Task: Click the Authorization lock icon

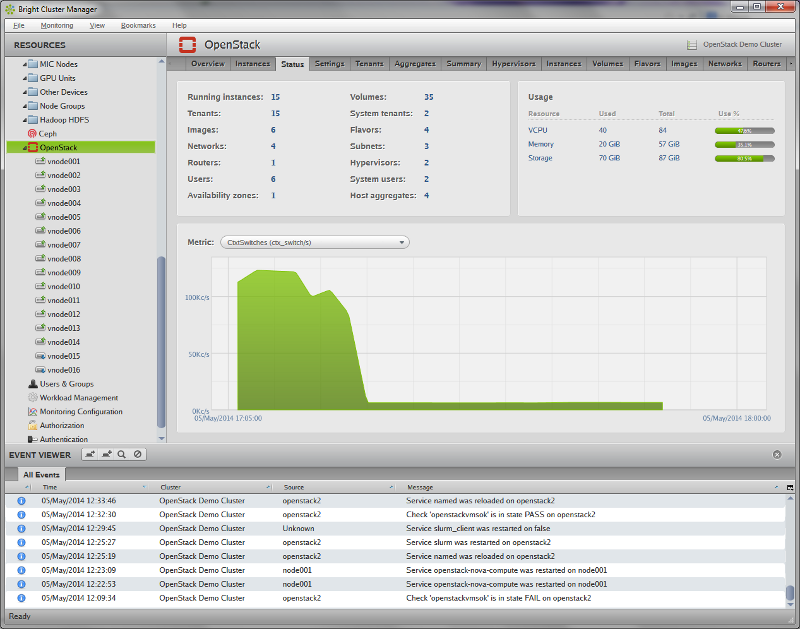Action: coord(33,425)
